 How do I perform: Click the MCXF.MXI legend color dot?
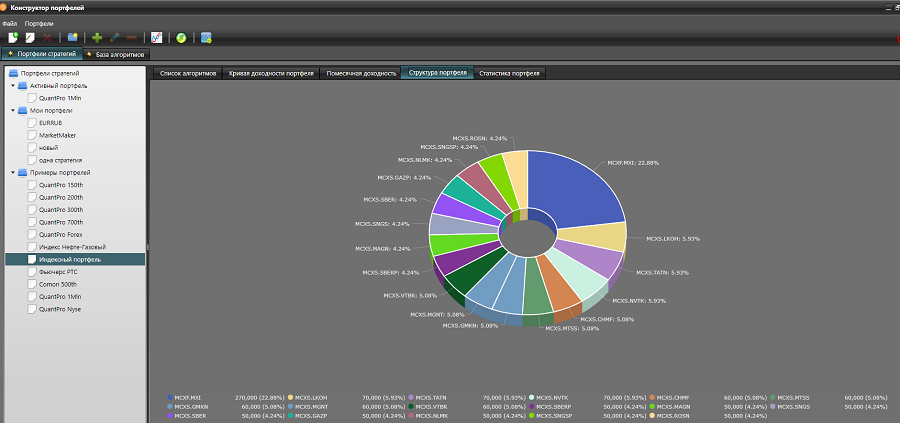coord(170,397)
